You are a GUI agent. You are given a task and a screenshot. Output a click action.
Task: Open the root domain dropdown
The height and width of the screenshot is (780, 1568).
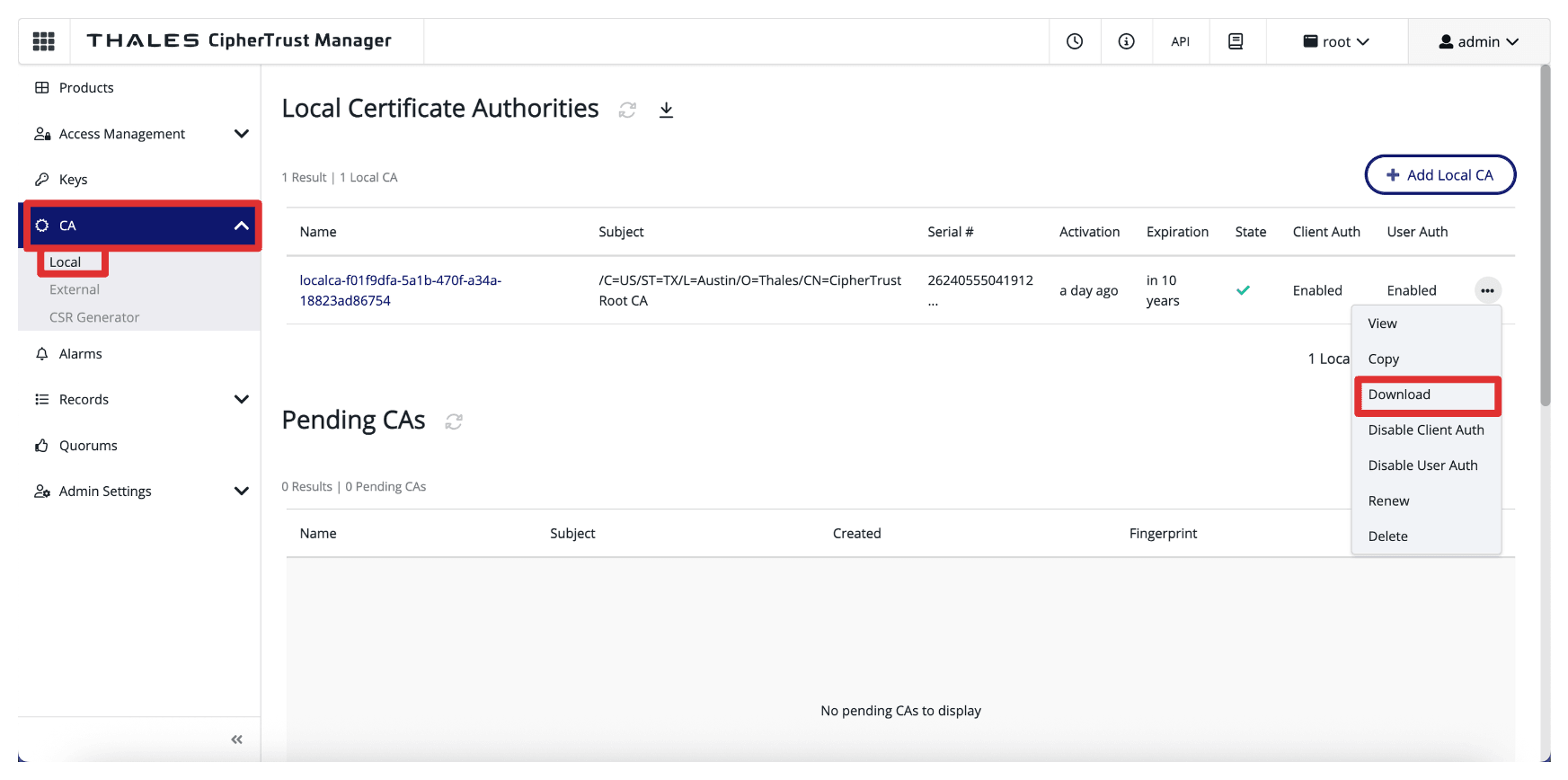click(x=1336, y=41)
